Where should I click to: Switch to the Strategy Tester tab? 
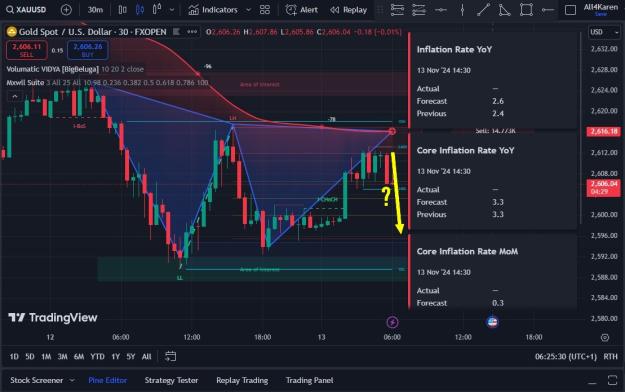click(171, 380)
